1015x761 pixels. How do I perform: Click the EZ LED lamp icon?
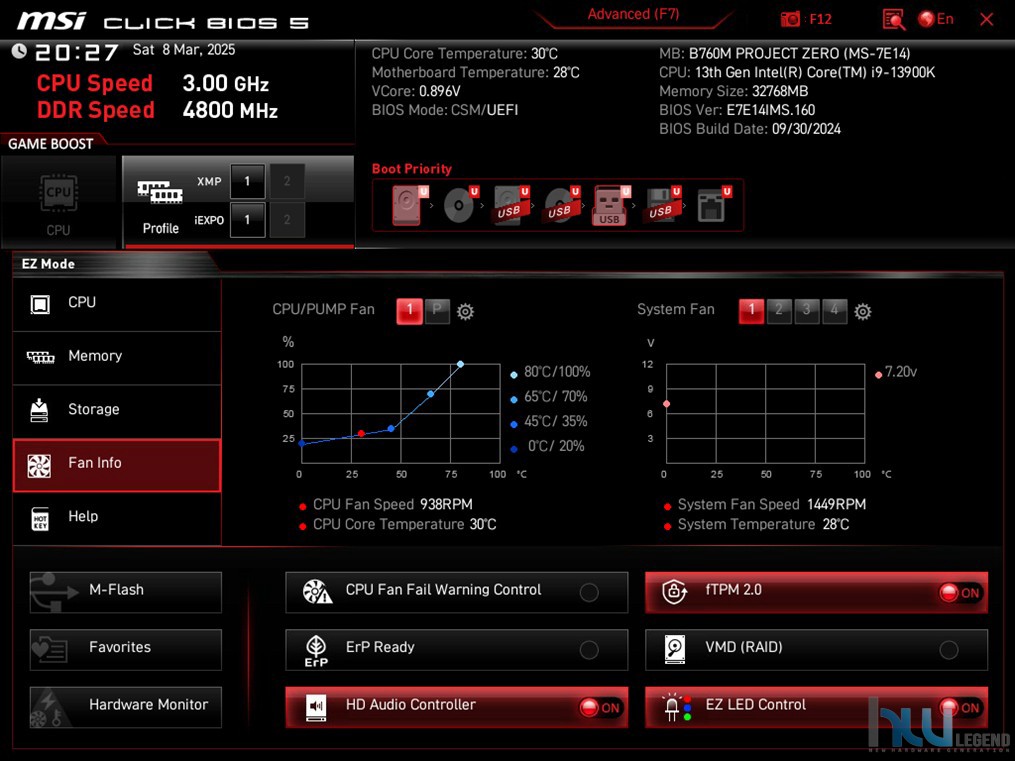pyautogui.click(x=676, y=707)
